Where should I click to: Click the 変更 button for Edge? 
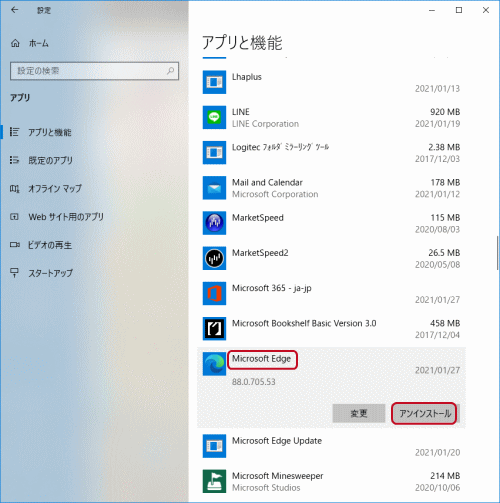[x=359, y=414]
